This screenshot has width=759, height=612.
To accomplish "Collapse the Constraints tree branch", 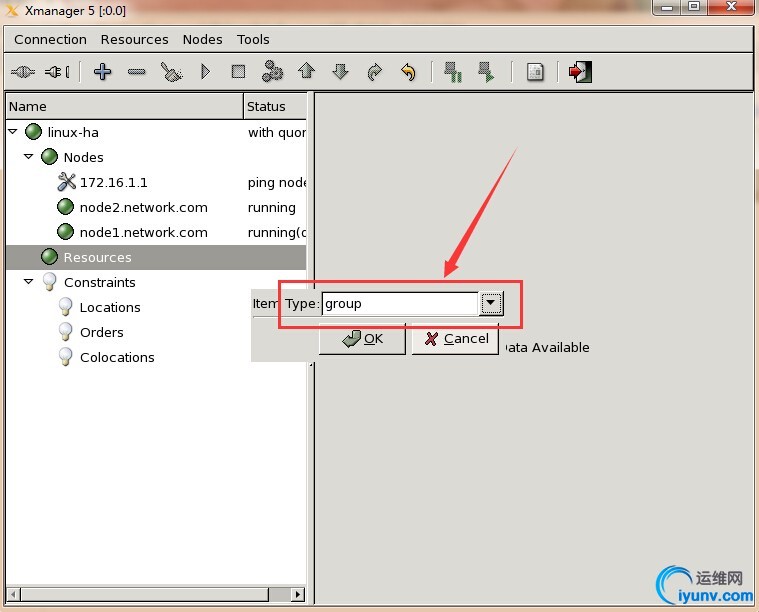I will [29, 281].
